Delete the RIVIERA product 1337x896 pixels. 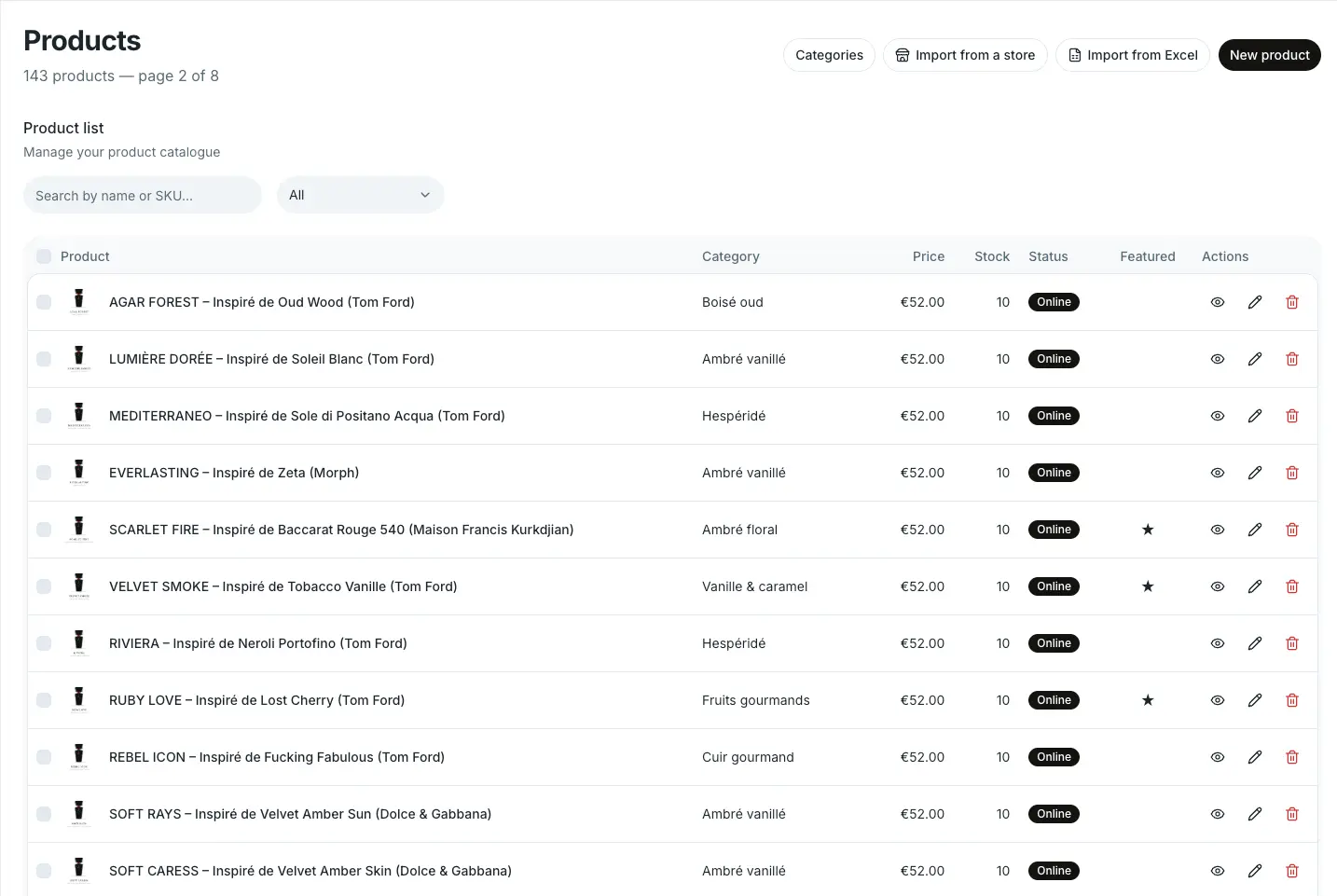point(1292,643)
